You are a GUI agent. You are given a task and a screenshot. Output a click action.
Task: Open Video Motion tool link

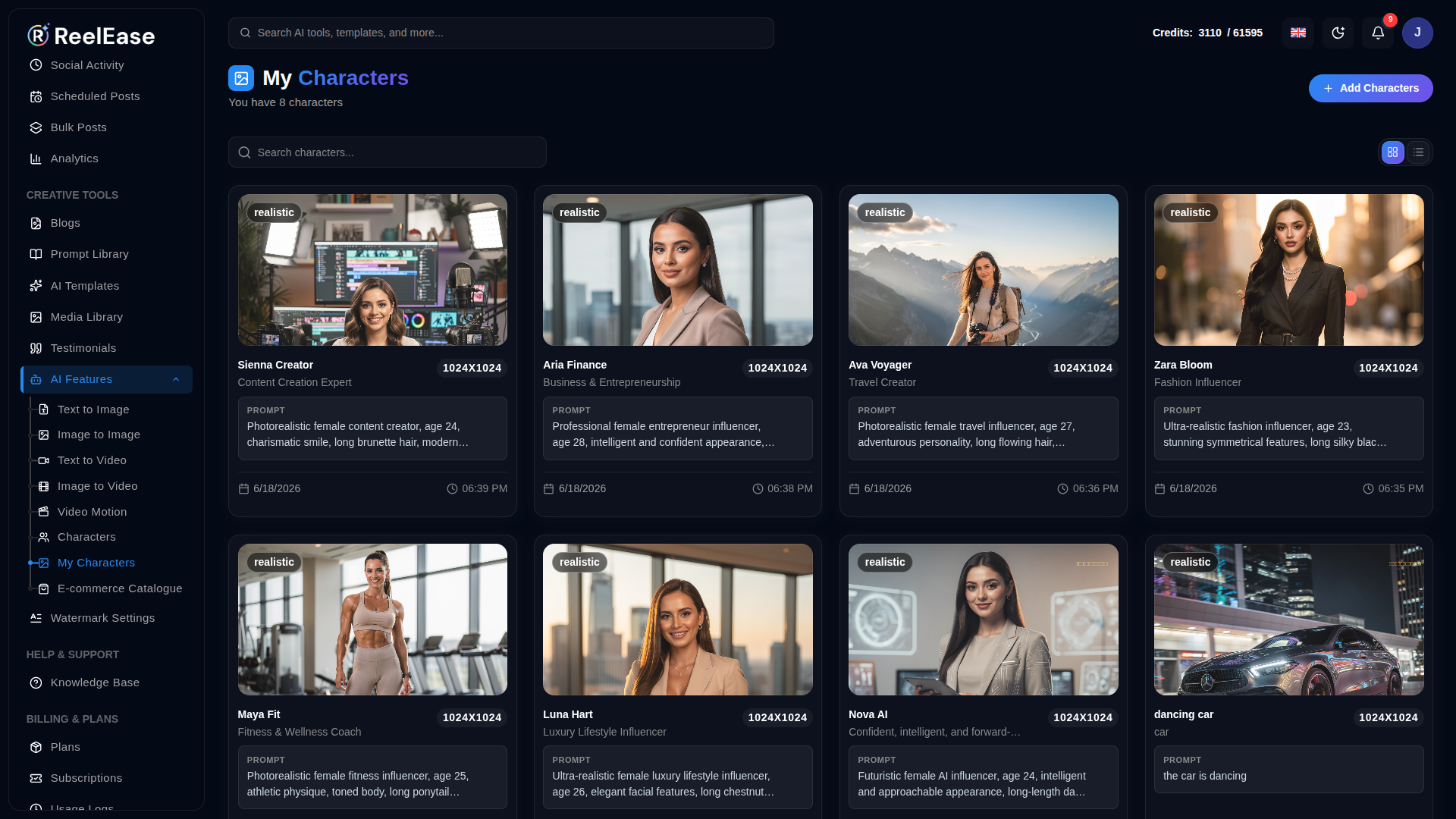click(x=93, y=512)
